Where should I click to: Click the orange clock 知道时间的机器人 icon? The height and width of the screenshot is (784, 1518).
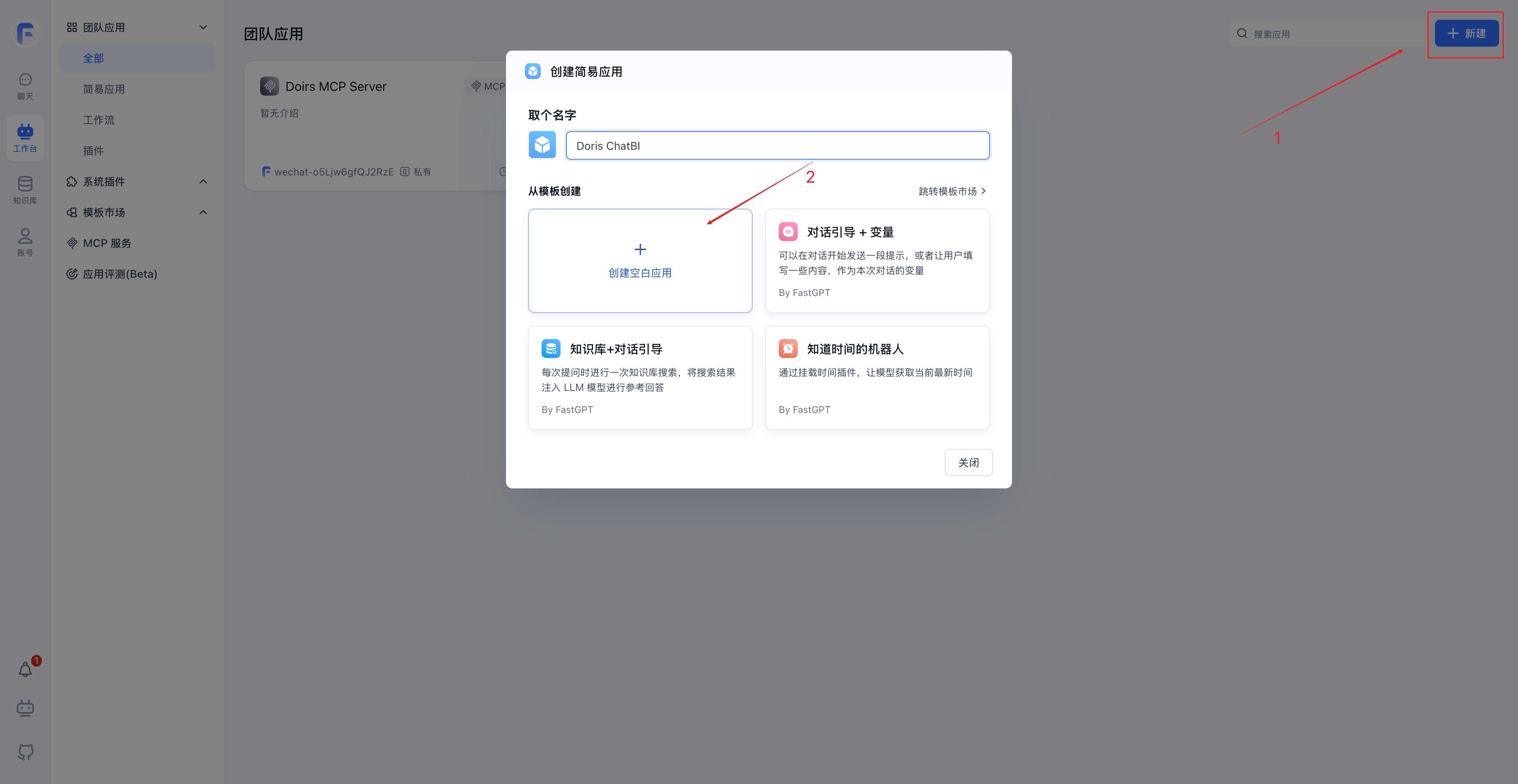pos(788,349)
